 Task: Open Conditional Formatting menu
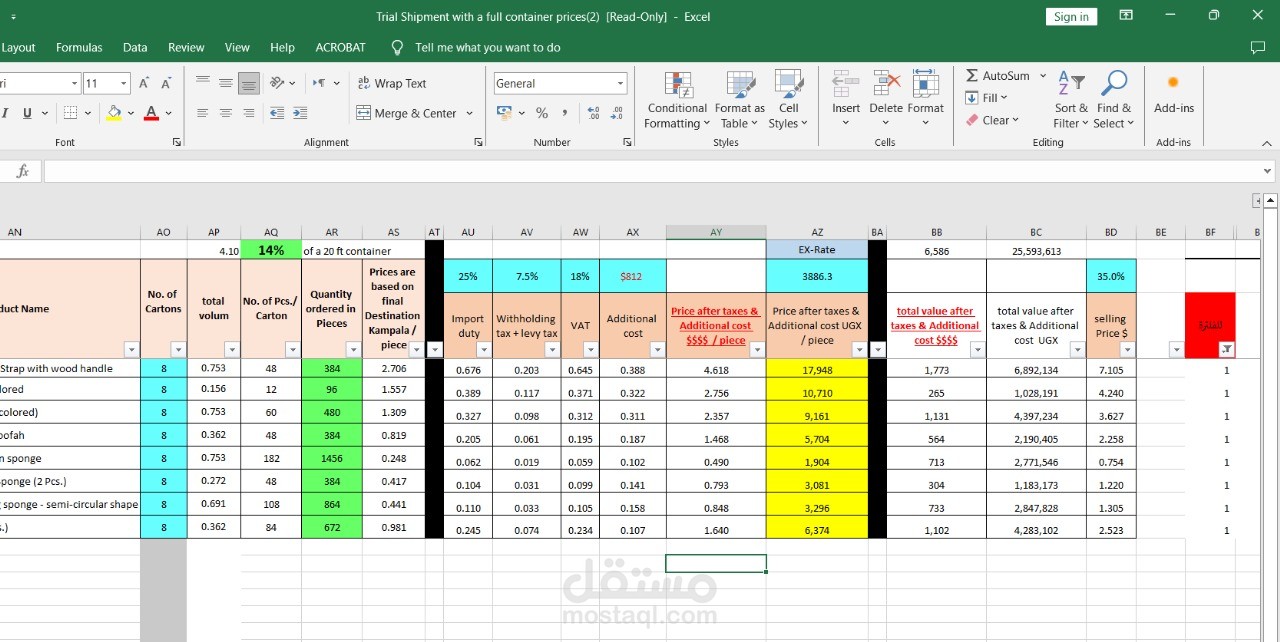point(677,100)
